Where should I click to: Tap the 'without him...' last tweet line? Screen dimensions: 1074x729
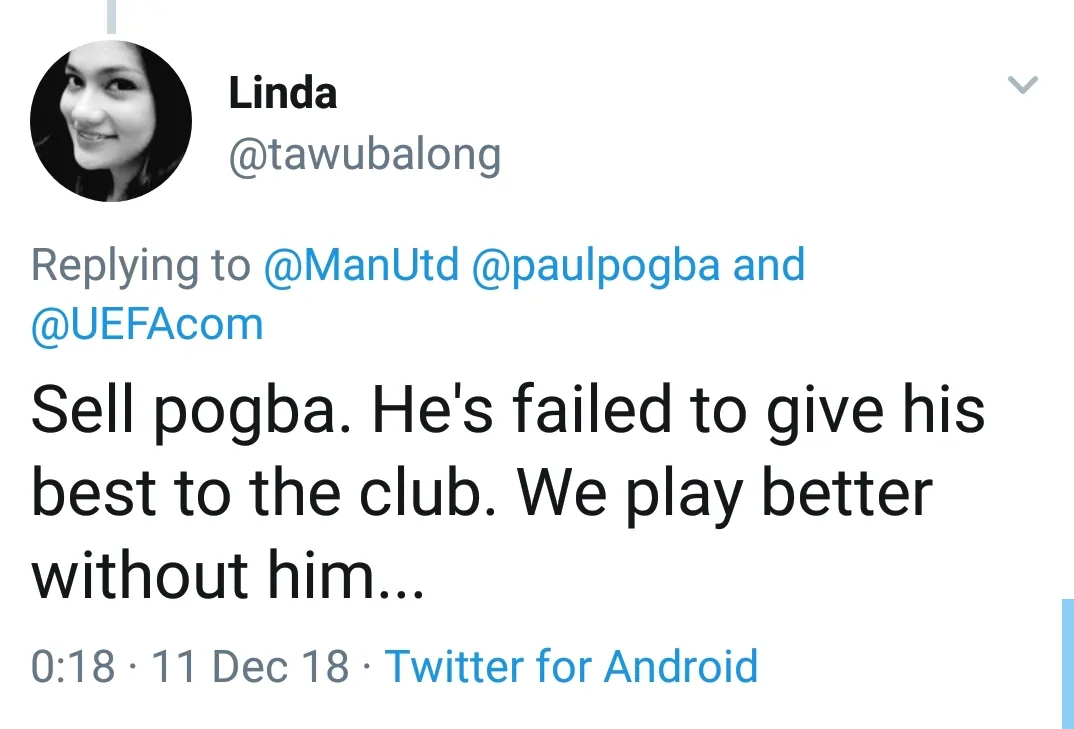pyautogui.click(x=228, y=576)
